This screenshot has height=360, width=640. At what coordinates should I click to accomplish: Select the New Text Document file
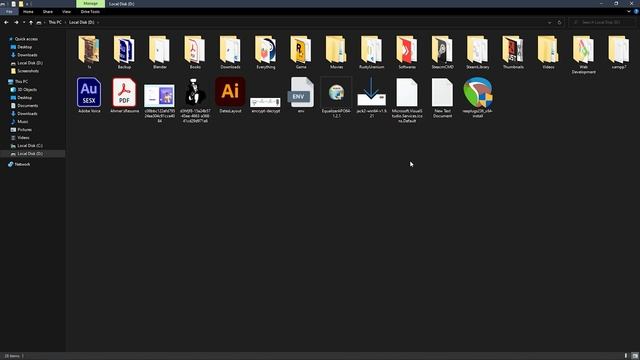pyautogui.click(x=442, y=97)
